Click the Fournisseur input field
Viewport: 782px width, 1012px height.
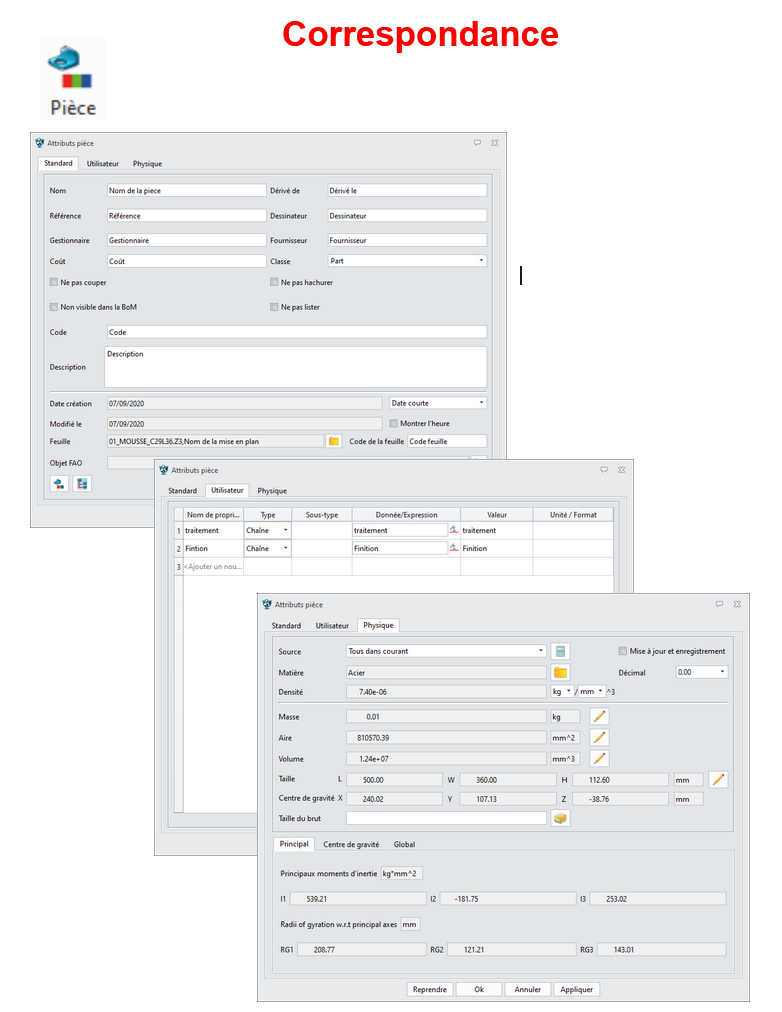pyautogui.click(x=407, y=240)
